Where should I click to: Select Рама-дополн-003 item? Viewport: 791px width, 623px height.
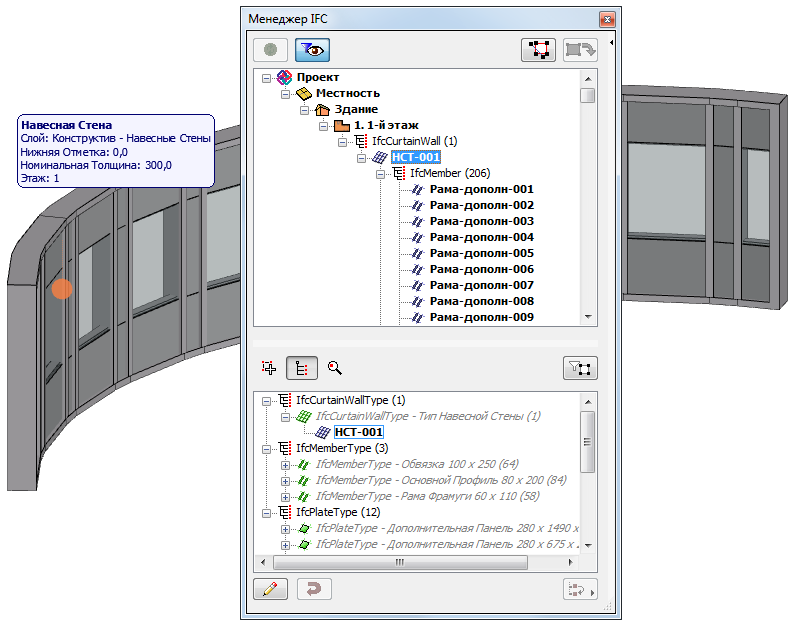click(x=481, y=221)
